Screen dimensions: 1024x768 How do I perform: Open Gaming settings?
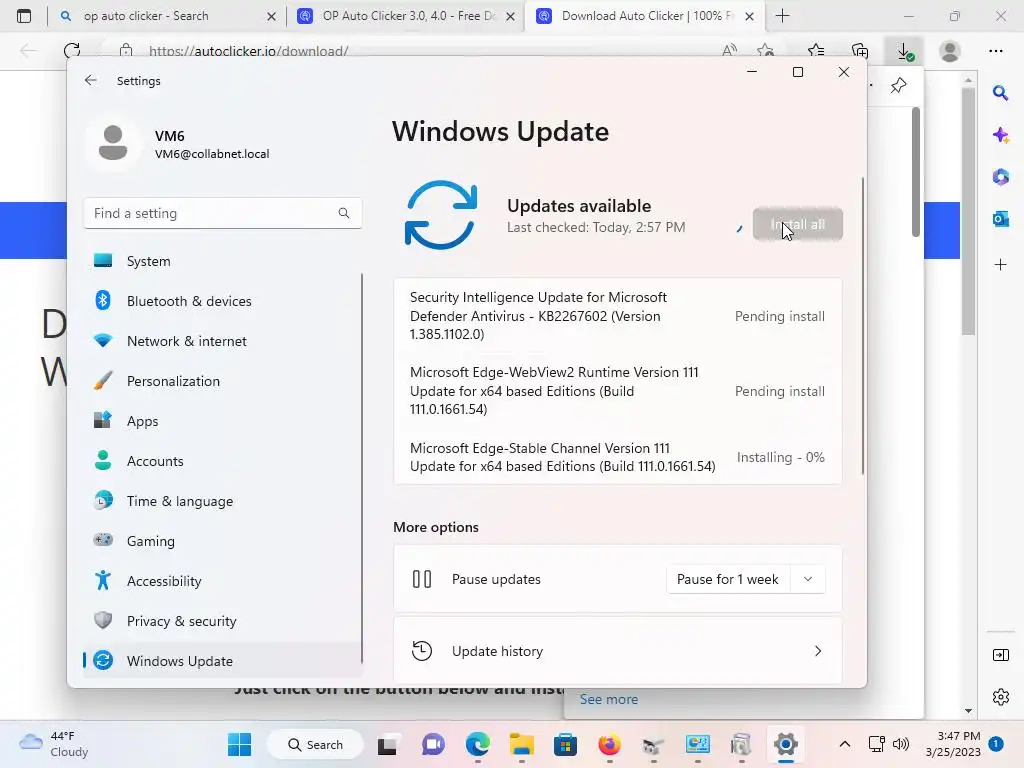tap(222, 541)
